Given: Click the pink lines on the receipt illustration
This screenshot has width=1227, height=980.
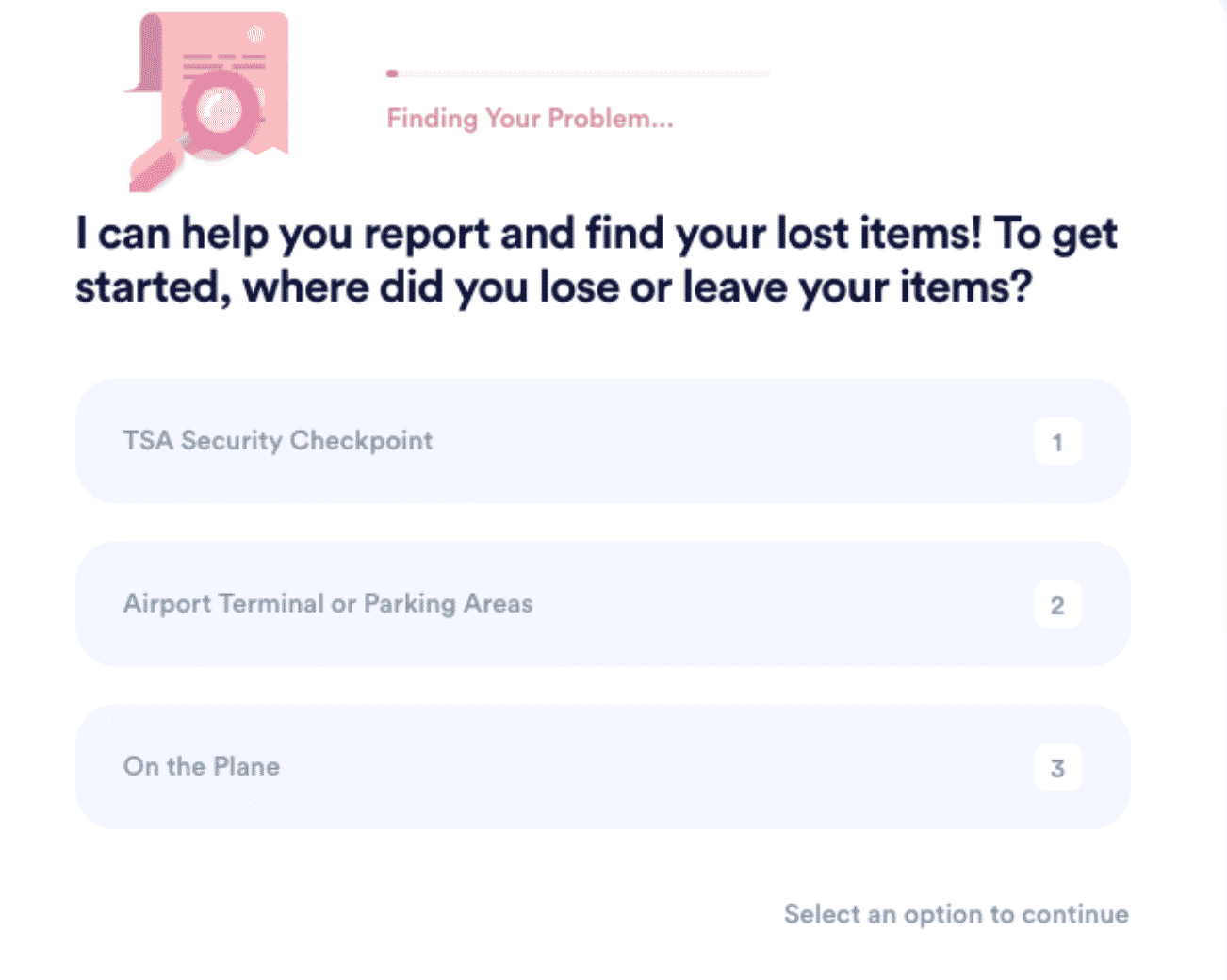Looking at the screenshot, I should [x=223, y=62].
